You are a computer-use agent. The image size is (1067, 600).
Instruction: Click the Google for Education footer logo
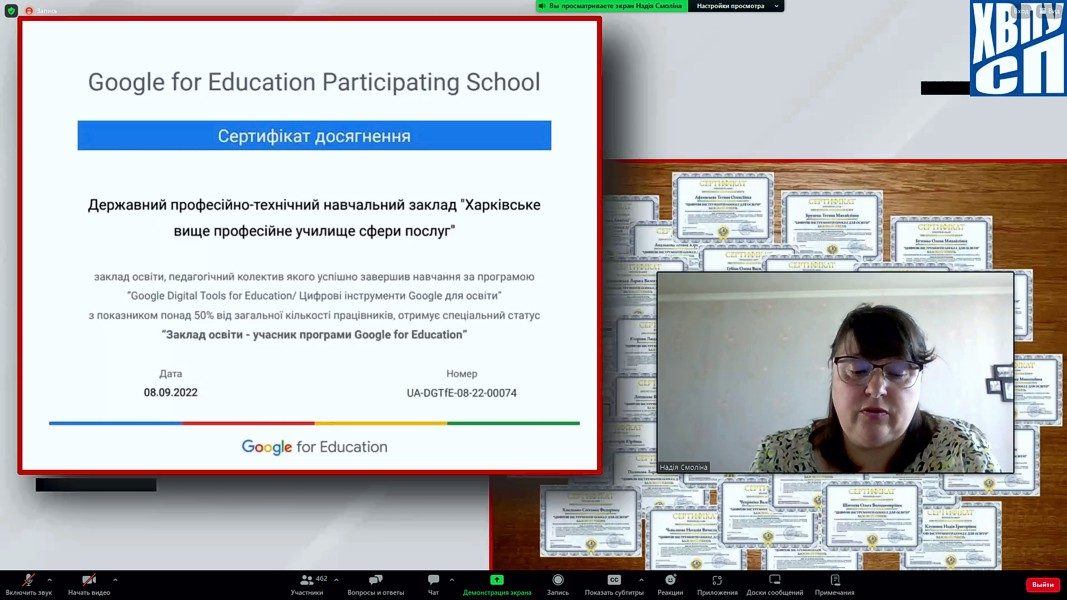(314, 447)
